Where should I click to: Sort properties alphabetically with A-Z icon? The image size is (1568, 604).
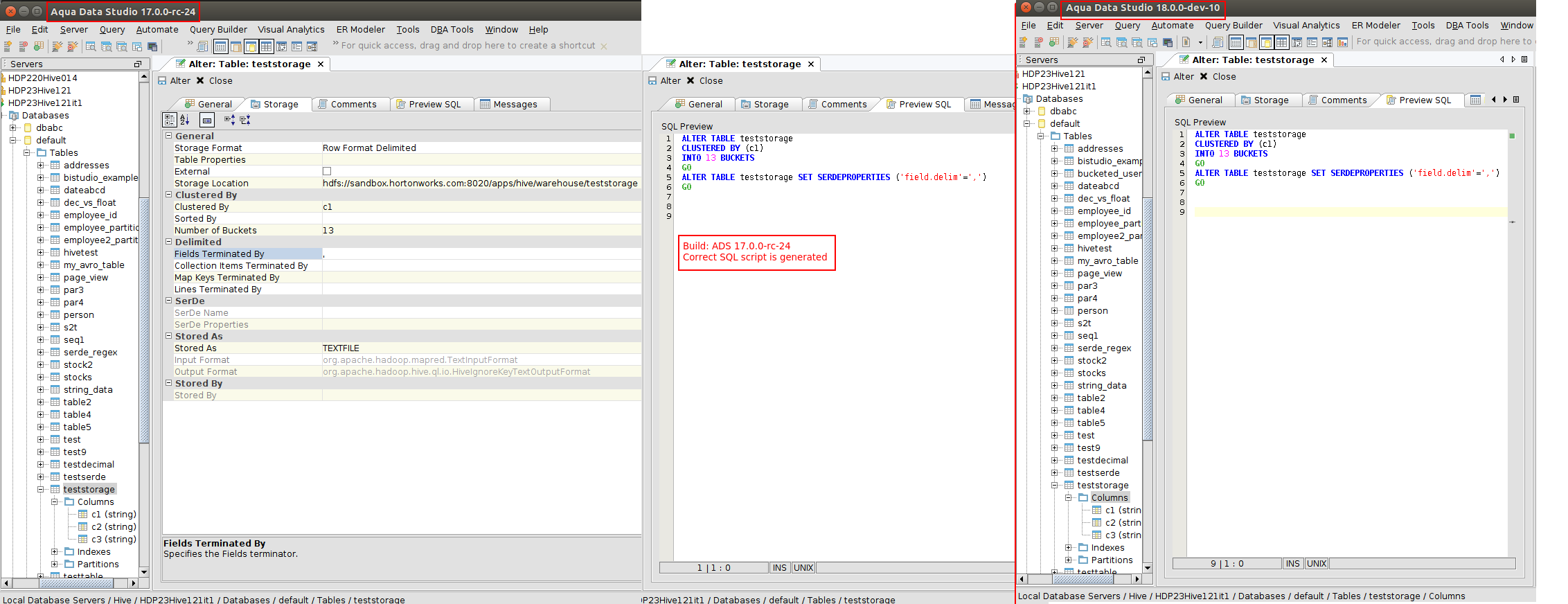coord(185,120)
